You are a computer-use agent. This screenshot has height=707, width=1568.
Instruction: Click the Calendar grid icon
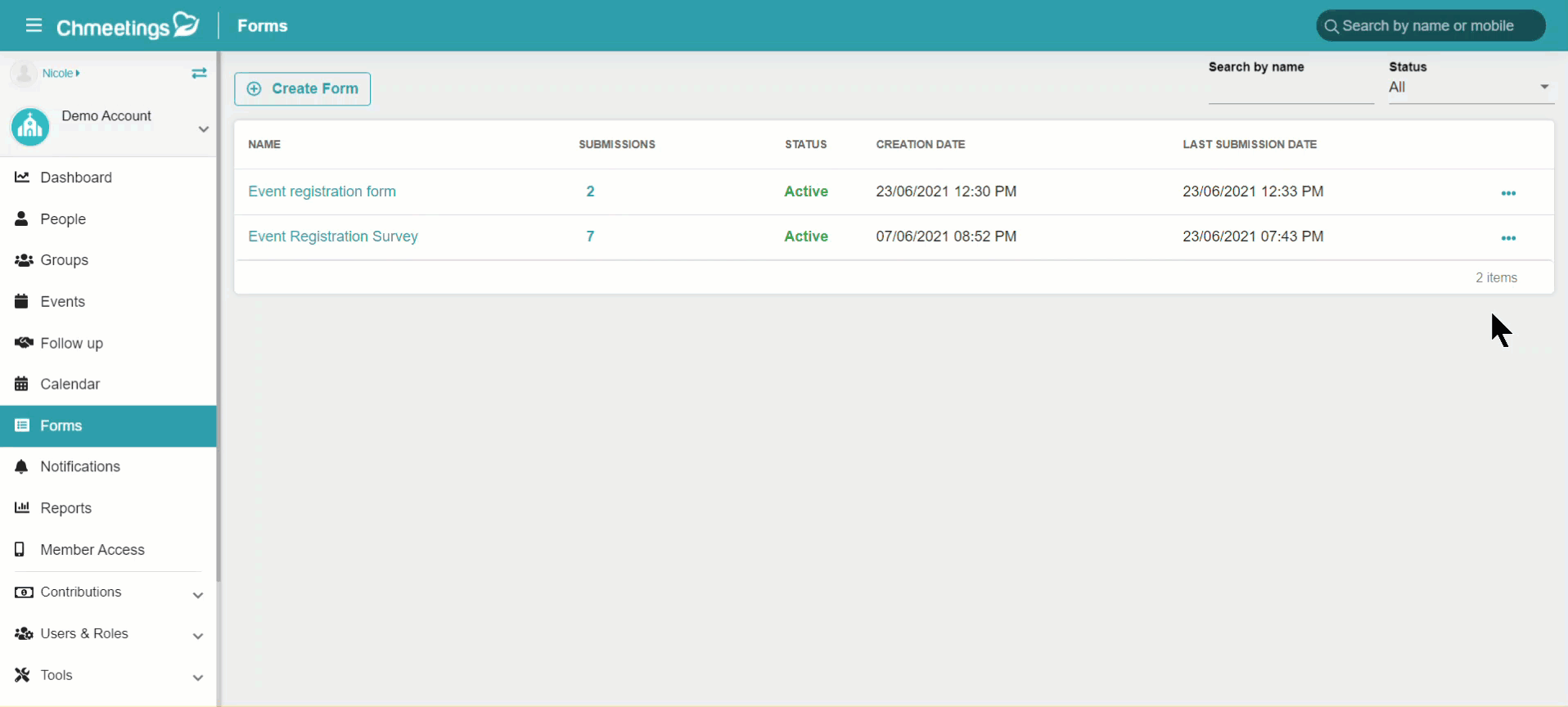pyautogui.click(x=22, y=384)
